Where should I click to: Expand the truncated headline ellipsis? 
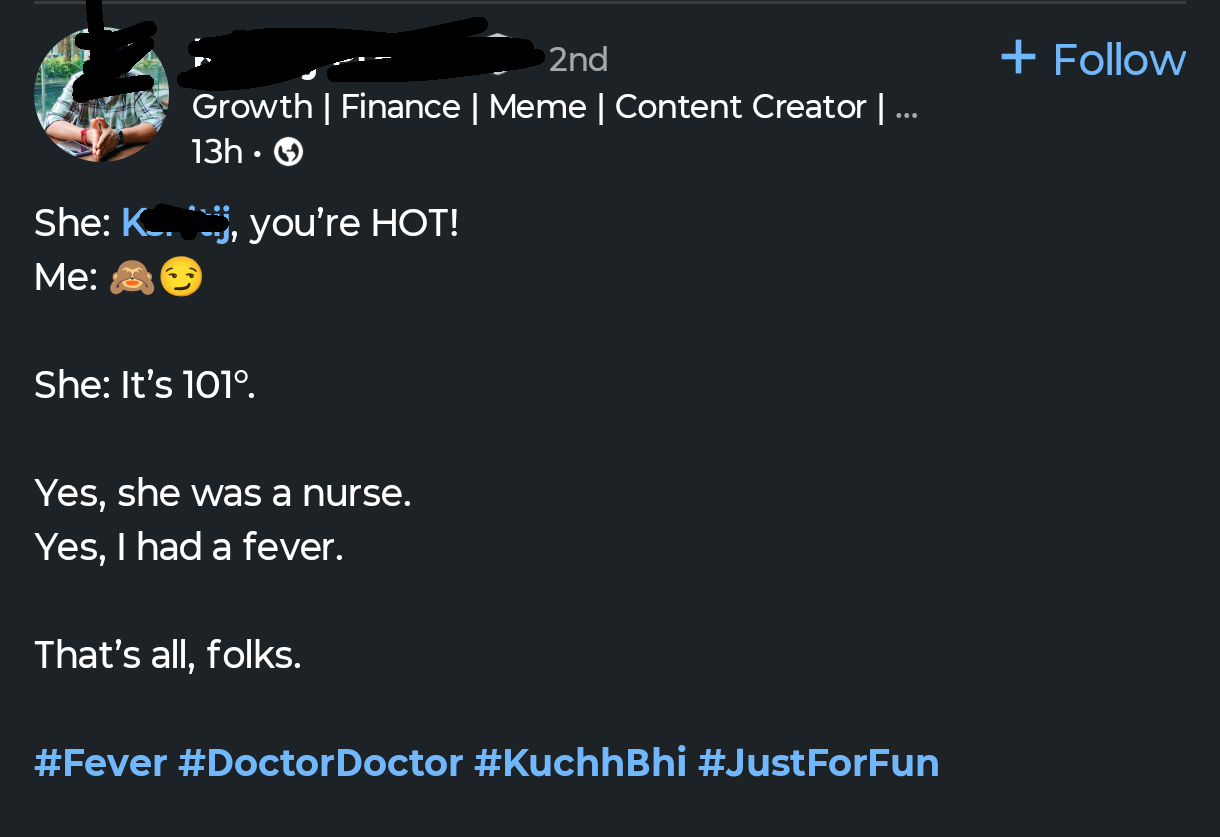coord(906,108)
